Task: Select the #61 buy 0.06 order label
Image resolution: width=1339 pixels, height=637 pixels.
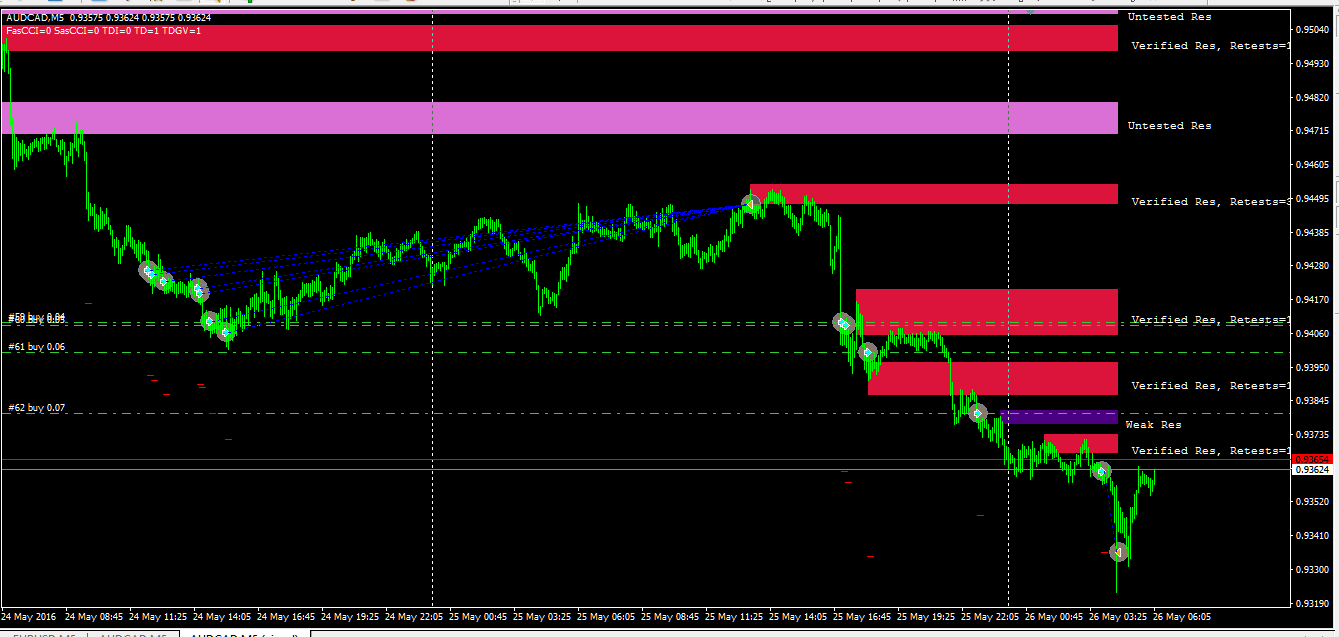Action: point(36,347)
